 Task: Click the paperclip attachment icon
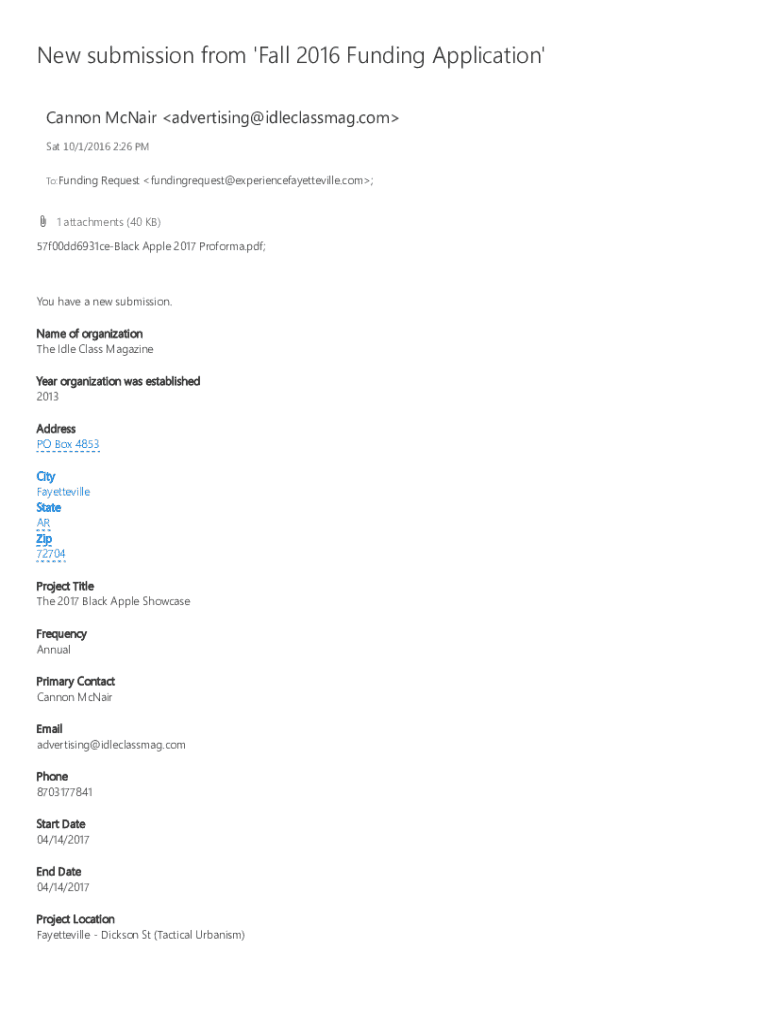[x=43, y=221]
